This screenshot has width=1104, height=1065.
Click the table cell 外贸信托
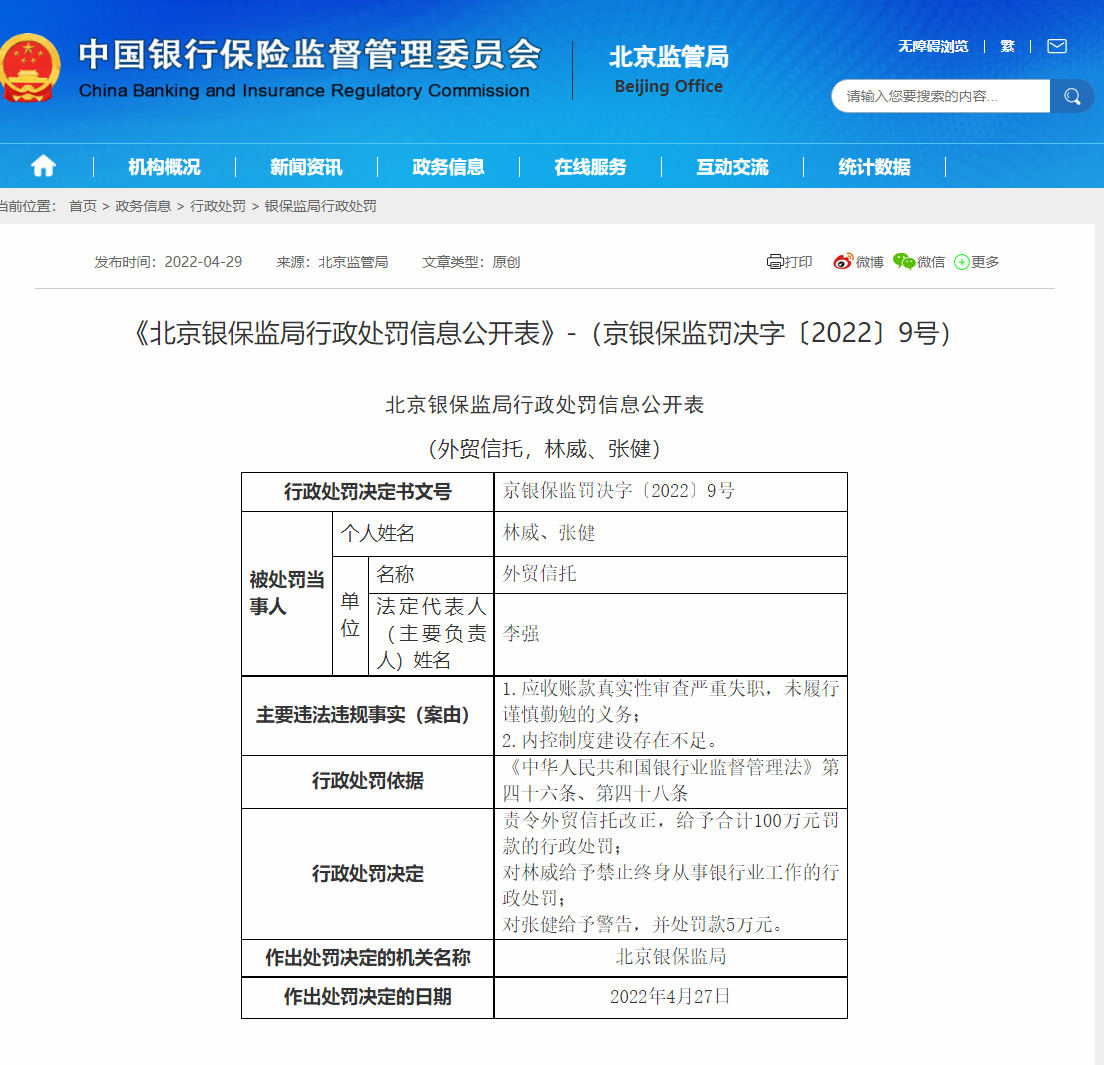click(670, 574)
